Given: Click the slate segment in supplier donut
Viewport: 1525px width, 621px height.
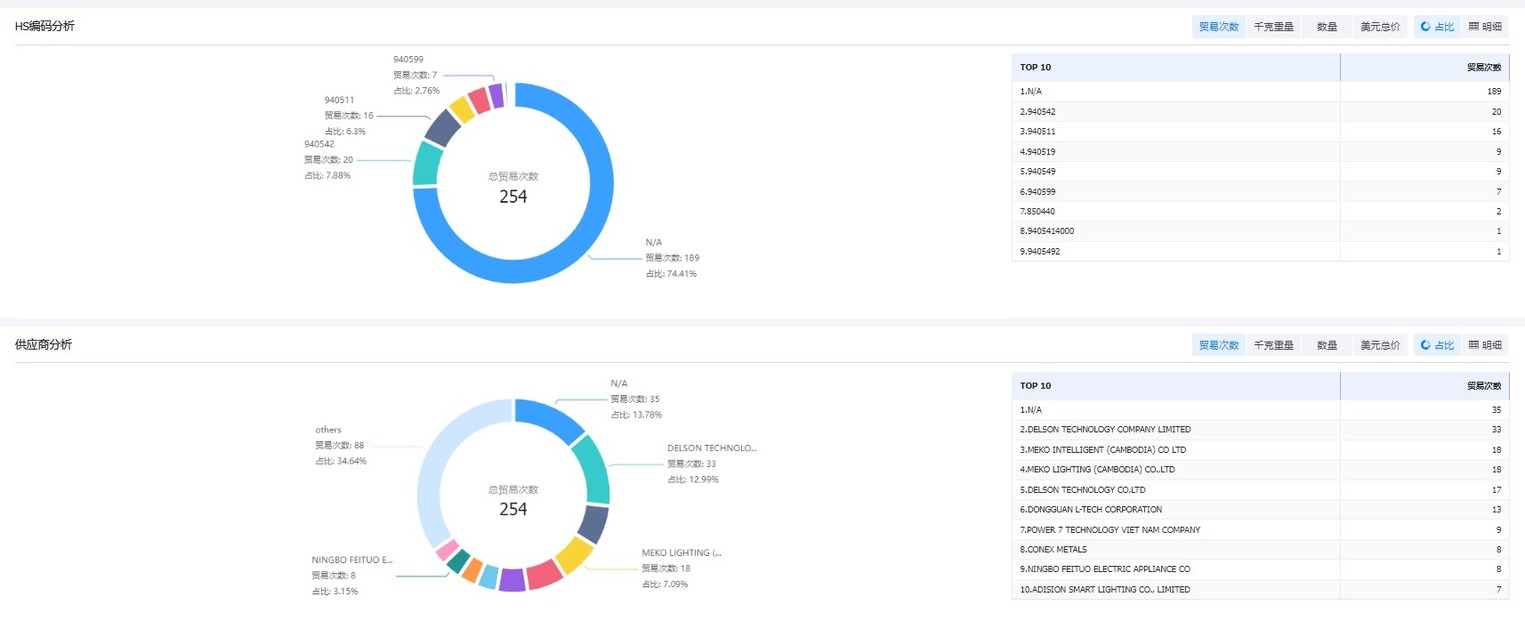Looking at the screenshot, I should pyautogui.click(x=592, y=523).
